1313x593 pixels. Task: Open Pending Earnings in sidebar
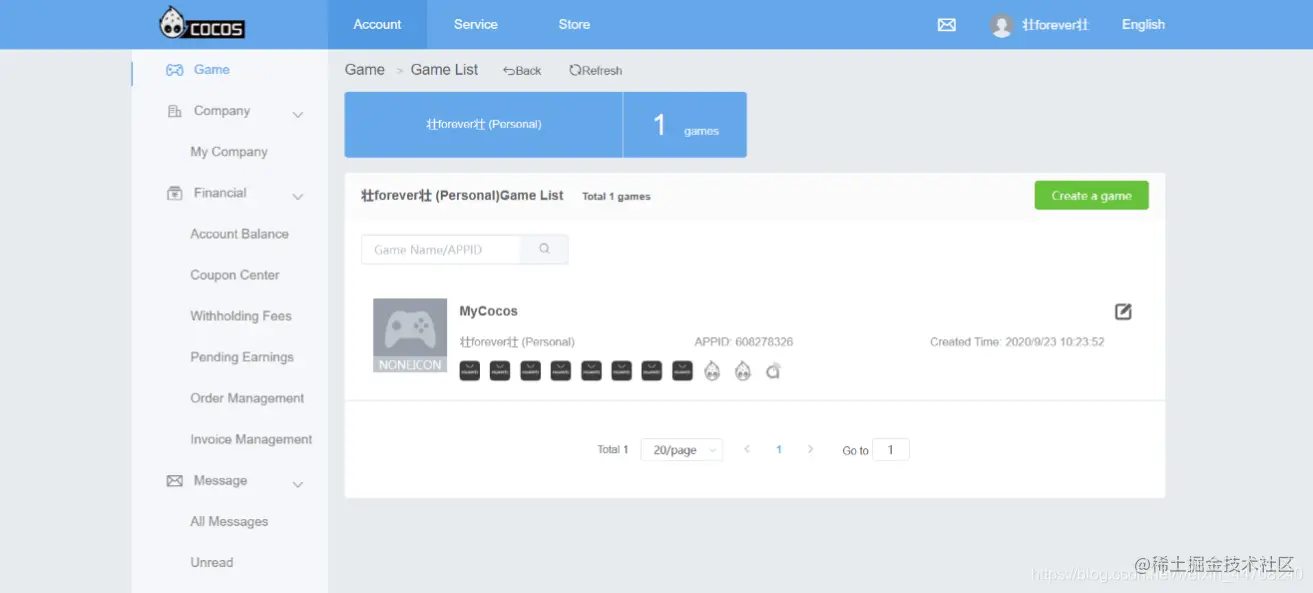point(242,357)
